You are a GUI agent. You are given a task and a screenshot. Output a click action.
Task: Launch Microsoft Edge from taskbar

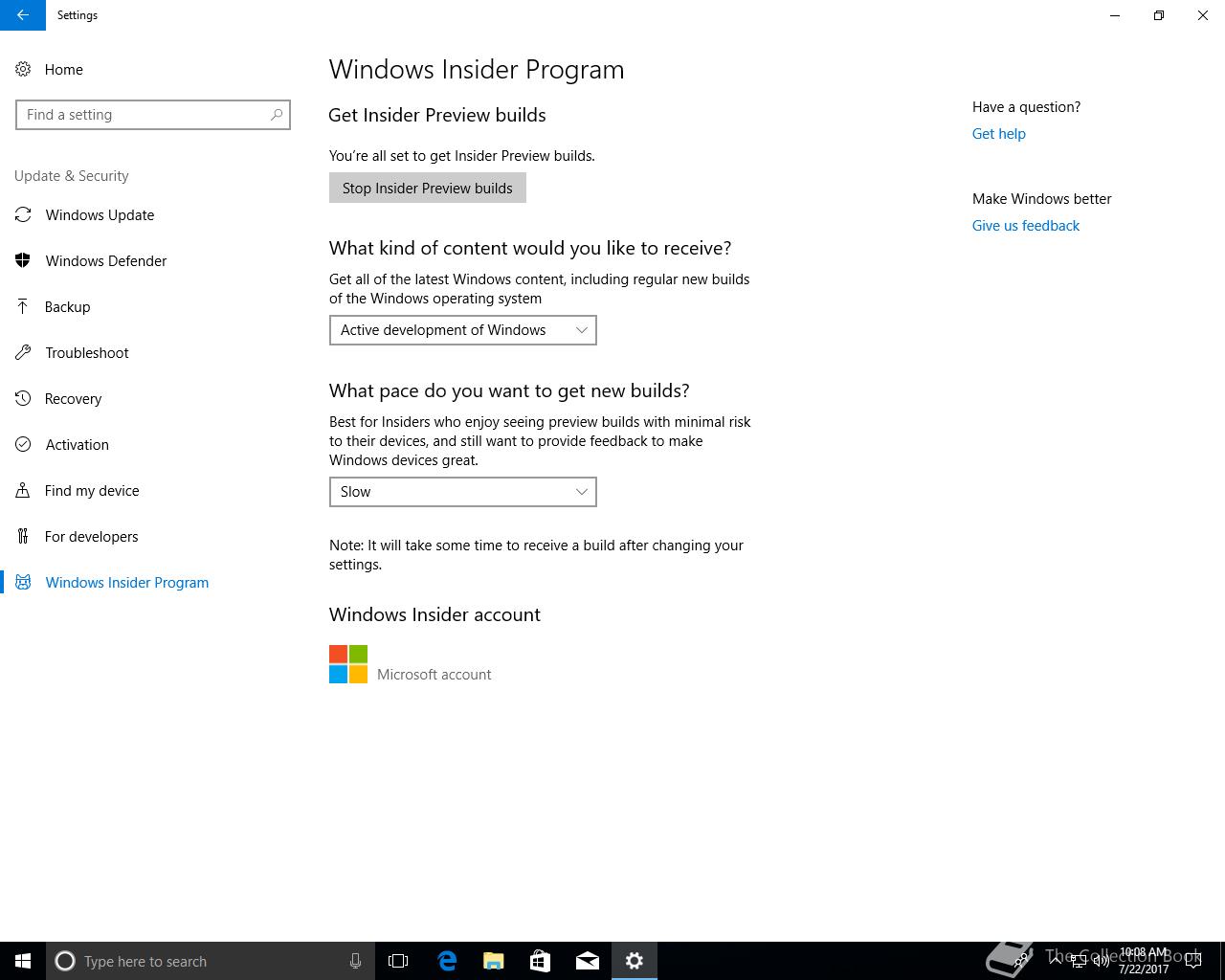click(x=447, y=961)
